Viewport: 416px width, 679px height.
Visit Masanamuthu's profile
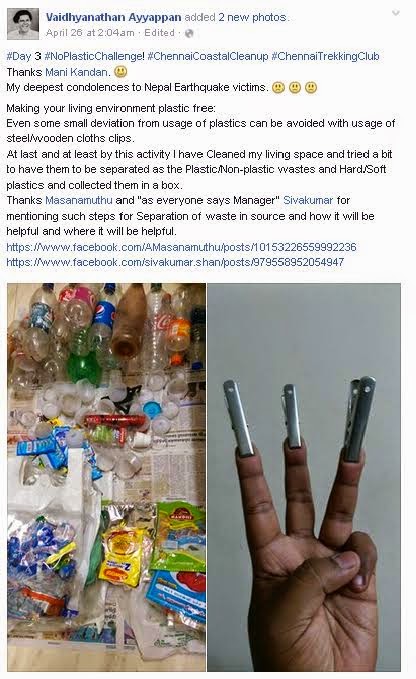[x=79, y=200]
